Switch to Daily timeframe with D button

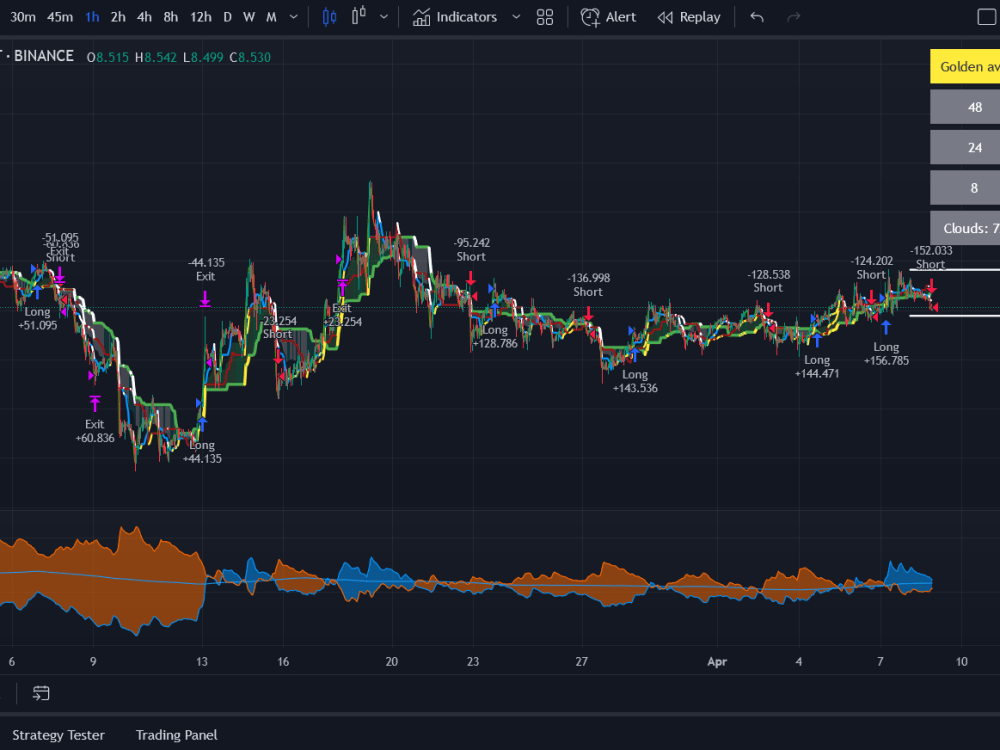click(x=227, y=16)
